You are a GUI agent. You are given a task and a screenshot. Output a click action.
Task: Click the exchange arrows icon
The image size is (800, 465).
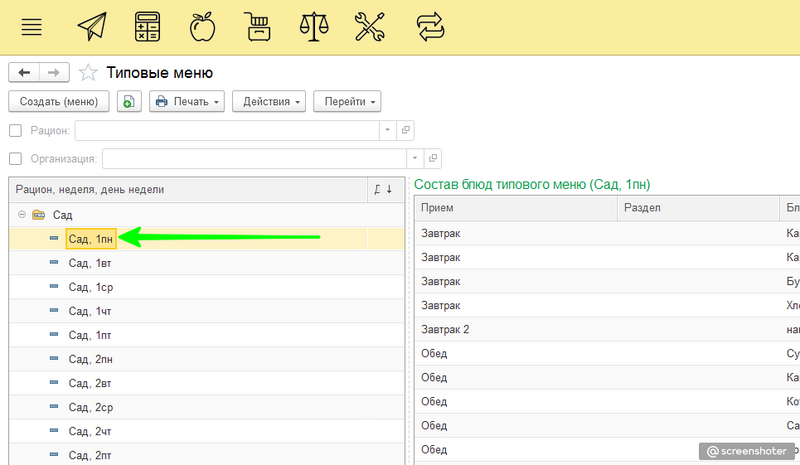tap(429, 27)
